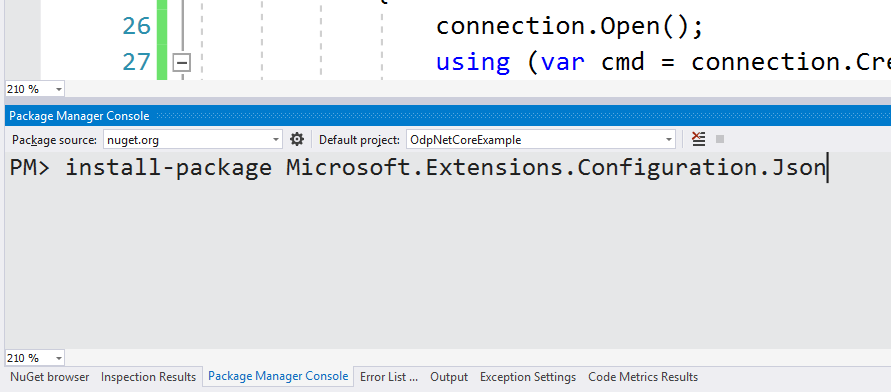Open the console zoom 210 % dropdown

35,358
